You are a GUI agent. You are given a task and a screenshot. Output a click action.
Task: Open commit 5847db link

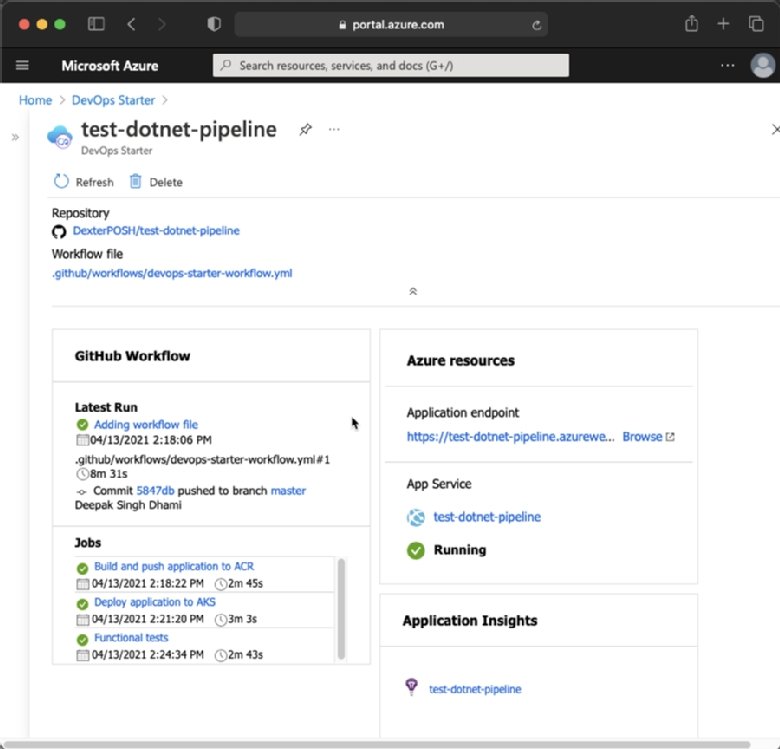pos(155,491)
